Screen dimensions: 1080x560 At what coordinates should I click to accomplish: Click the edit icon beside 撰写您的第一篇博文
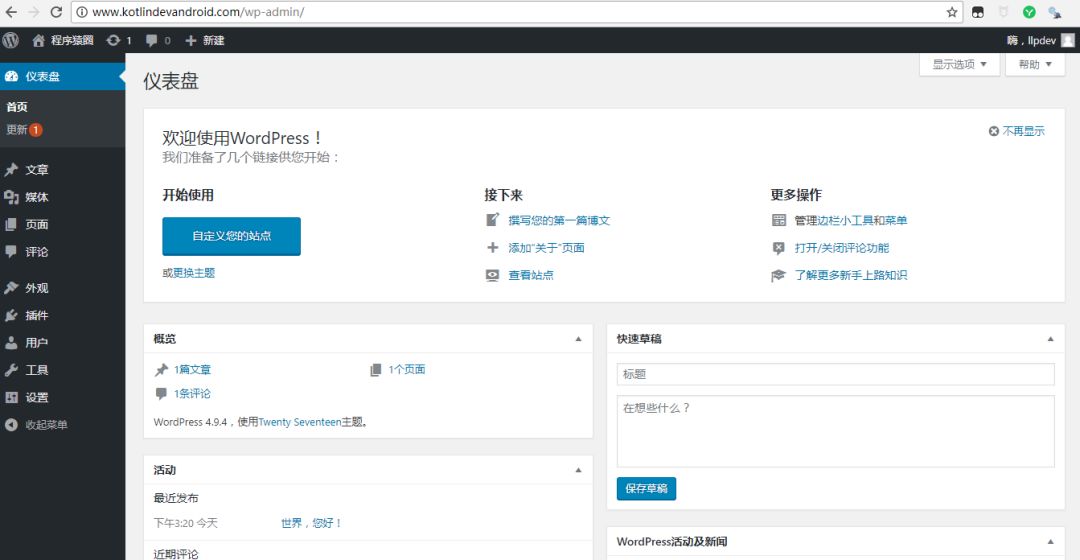pyautogui.click(x=492, y=220)
